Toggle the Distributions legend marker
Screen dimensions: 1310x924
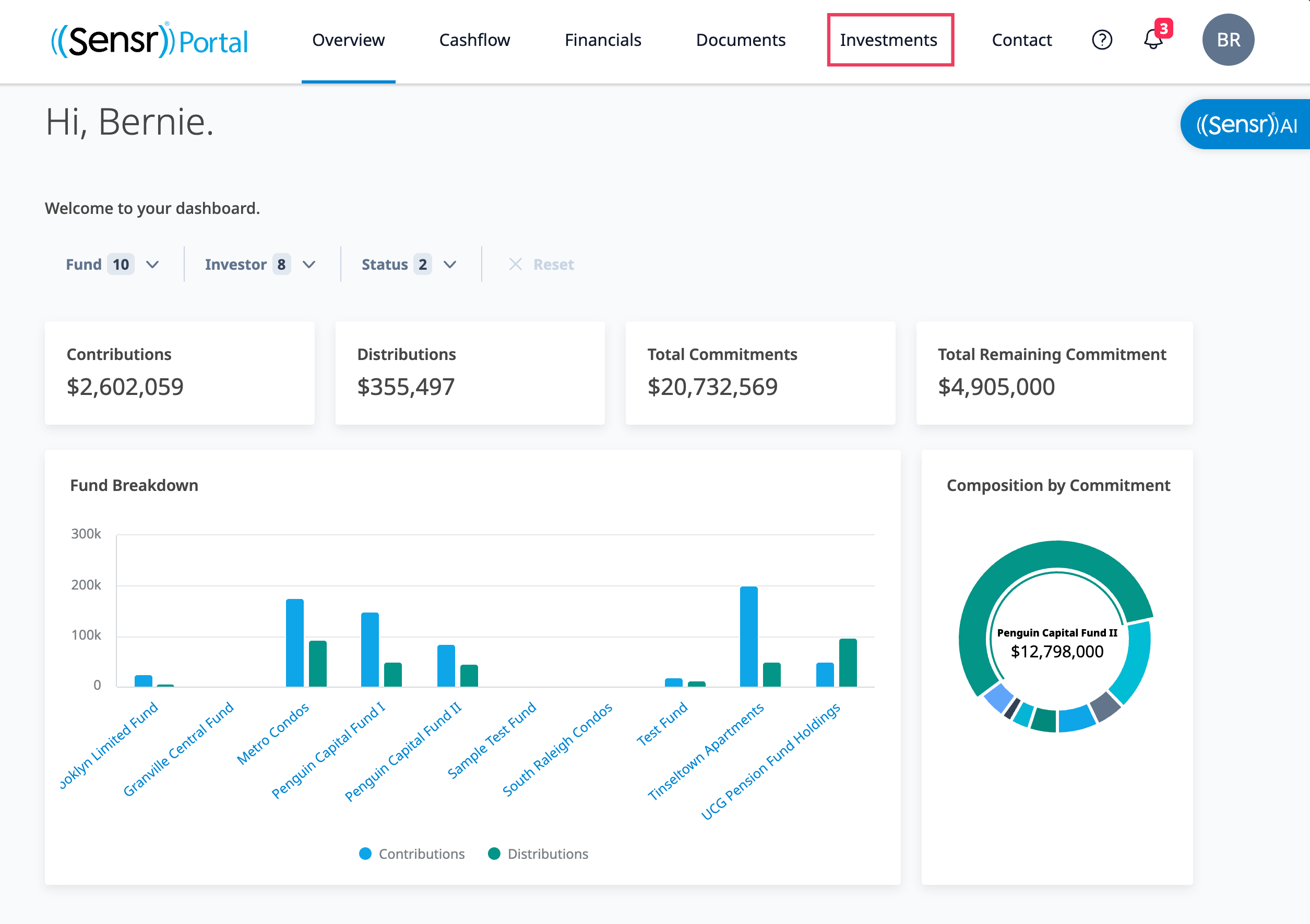pos(494,853)
